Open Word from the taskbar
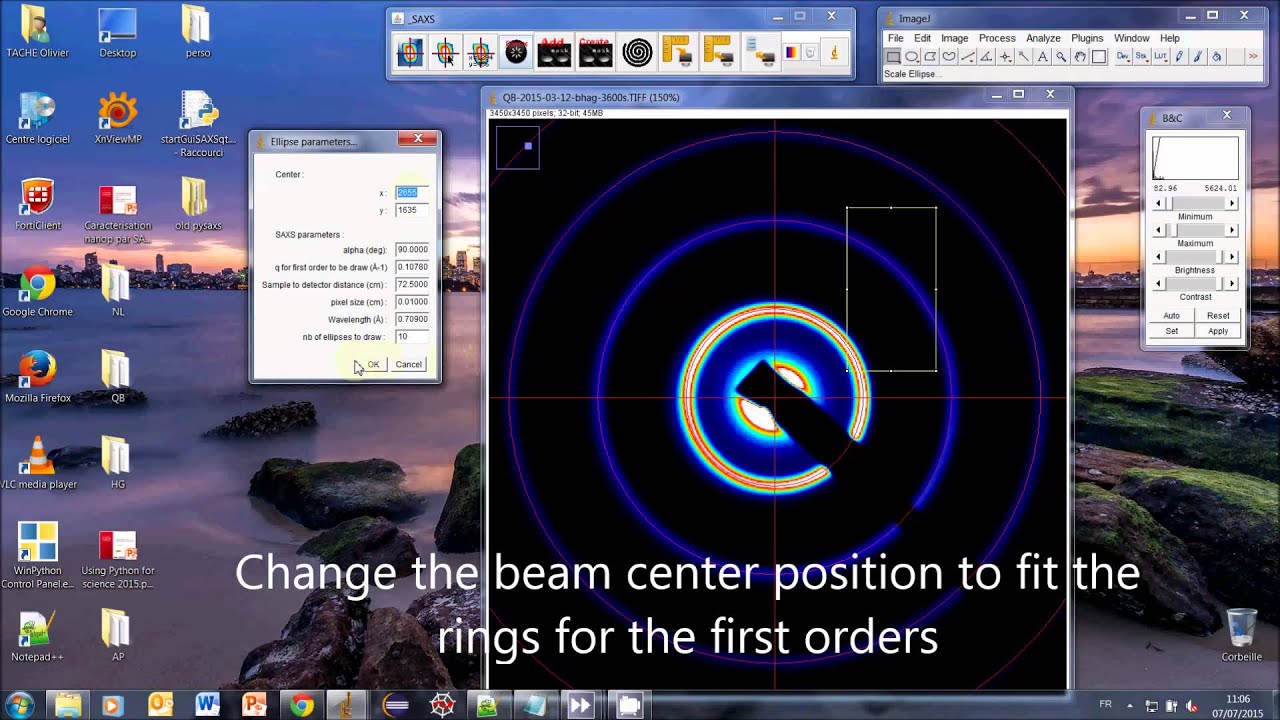This screenshot has width=1280, height=720. pyautogui.click(x=207, y=705)
